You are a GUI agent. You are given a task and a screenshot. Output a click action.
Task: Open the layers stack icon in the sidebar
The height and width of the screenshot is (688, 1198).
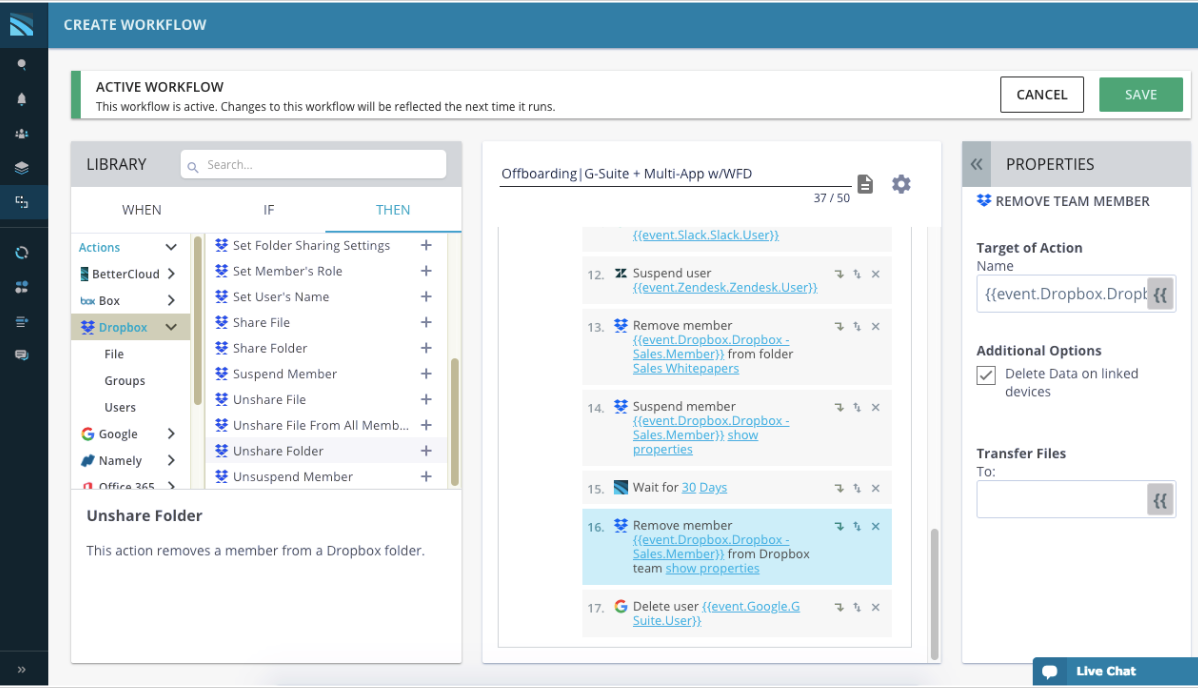pos(22,167)
